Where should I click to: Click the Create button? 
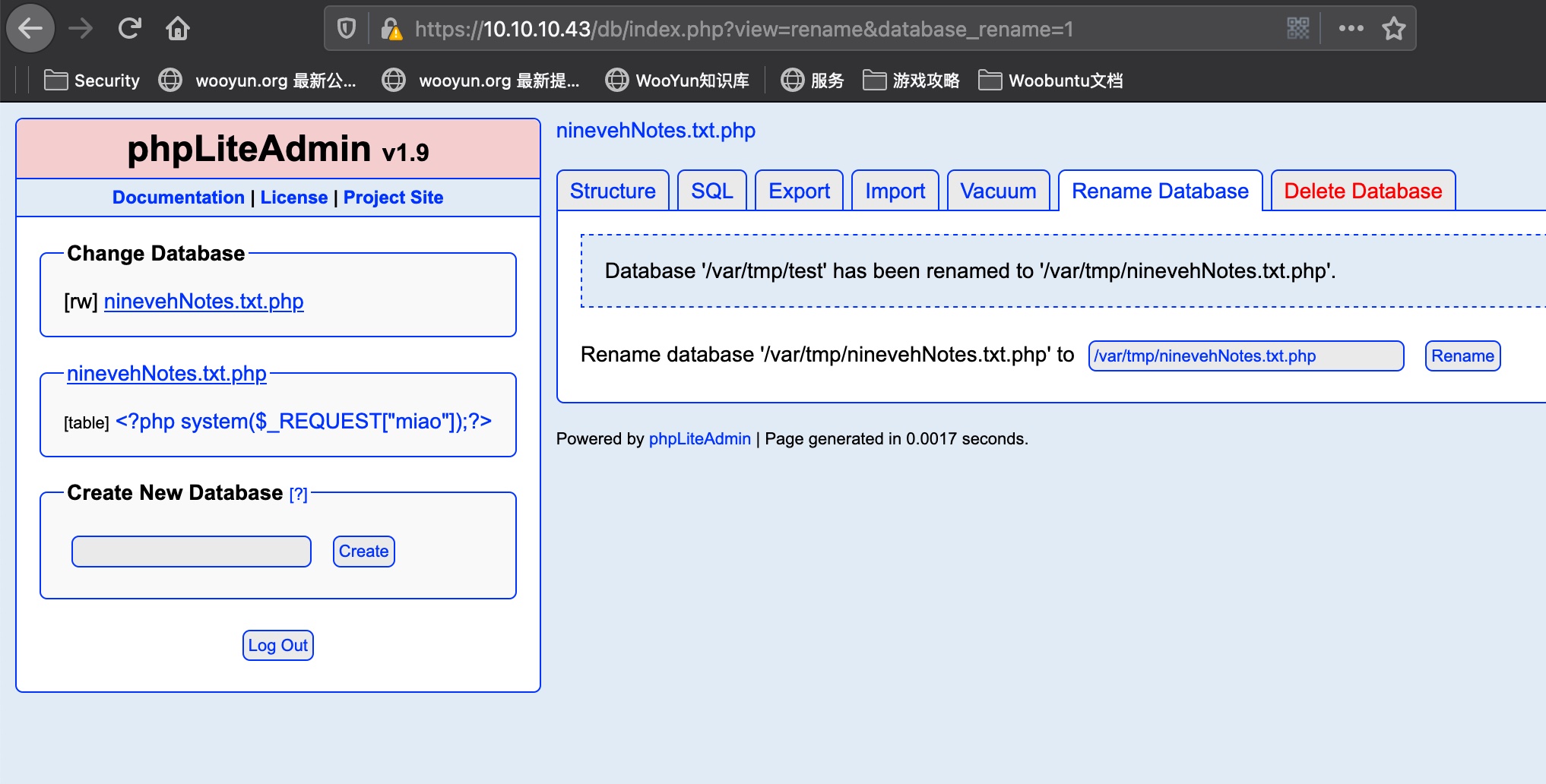[363, 552]
